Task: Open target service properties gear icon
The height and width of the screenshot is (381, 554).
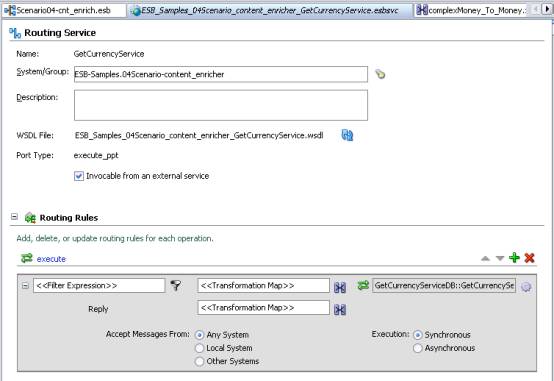Action: pos(526,287)
